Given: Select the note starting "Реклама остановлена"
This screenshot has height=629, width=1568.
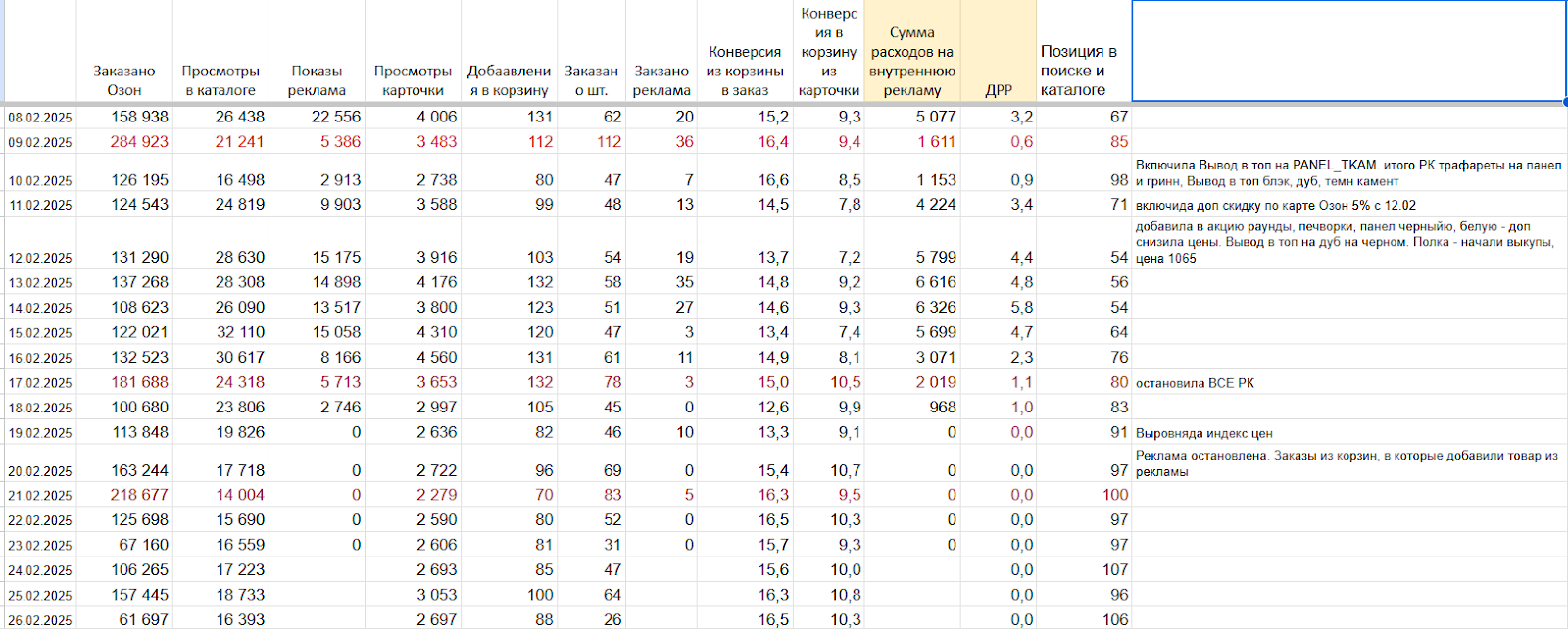Looking at the screenshot, I should 1346,463.
